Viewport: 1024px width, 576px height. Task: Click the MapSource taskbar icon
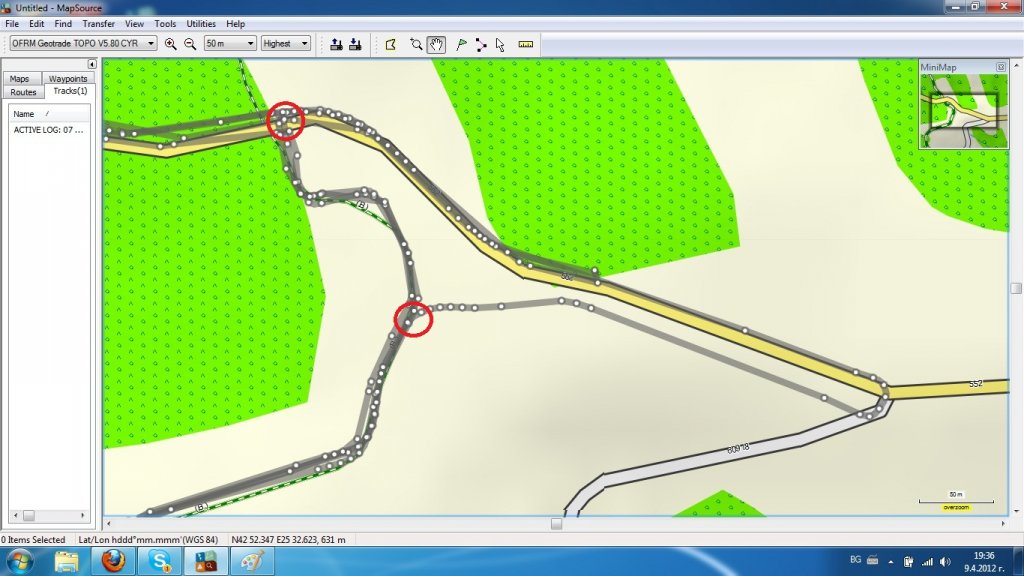point(206,562)
